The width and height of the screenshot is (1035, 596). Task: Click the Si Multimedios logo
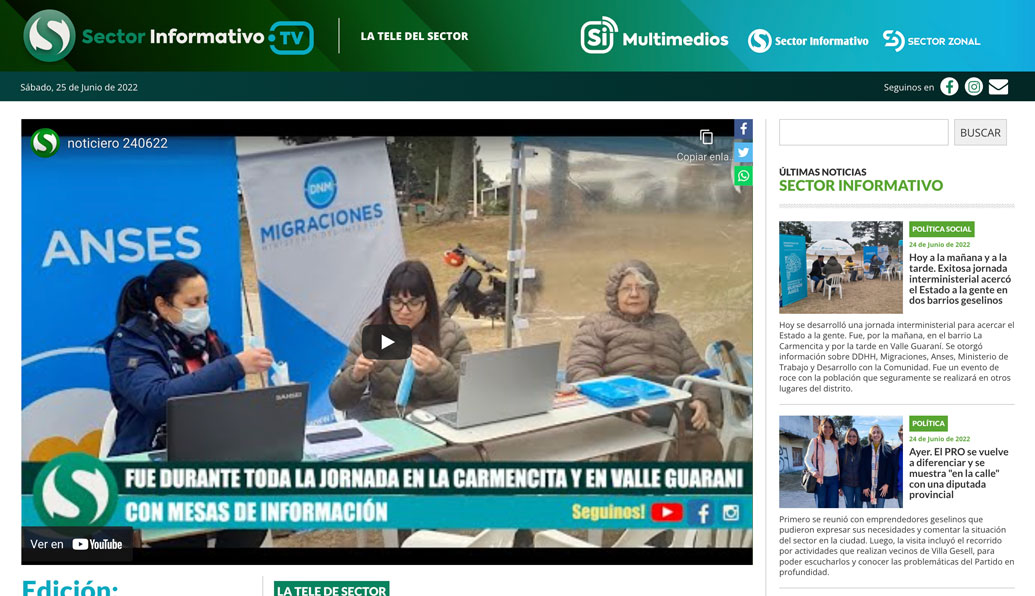coord(651,39)
